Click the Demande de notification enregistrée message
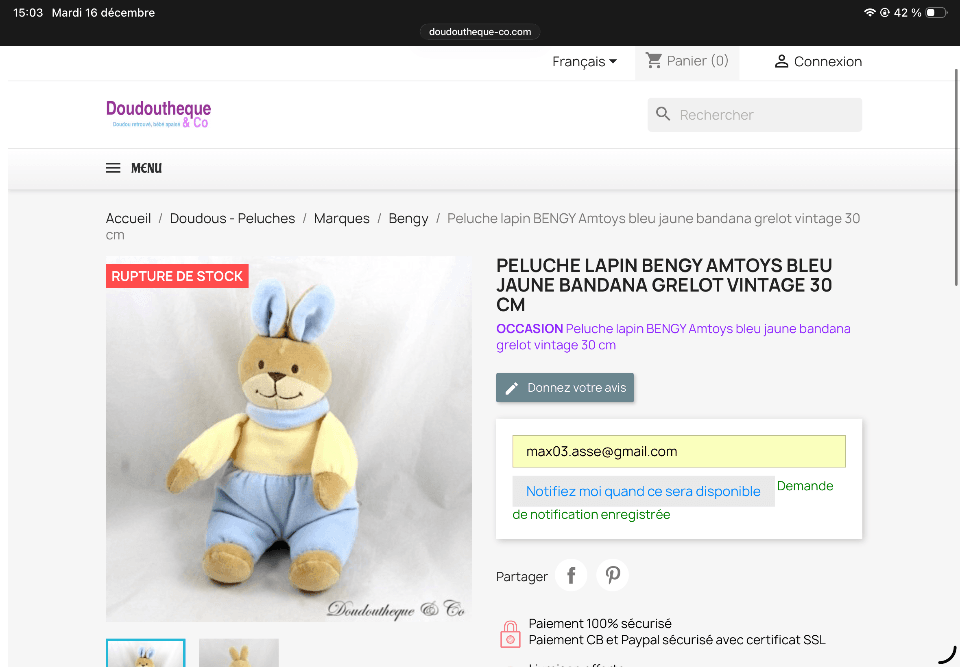The height and width of the screenshot is (667, 960). point(673,500)
